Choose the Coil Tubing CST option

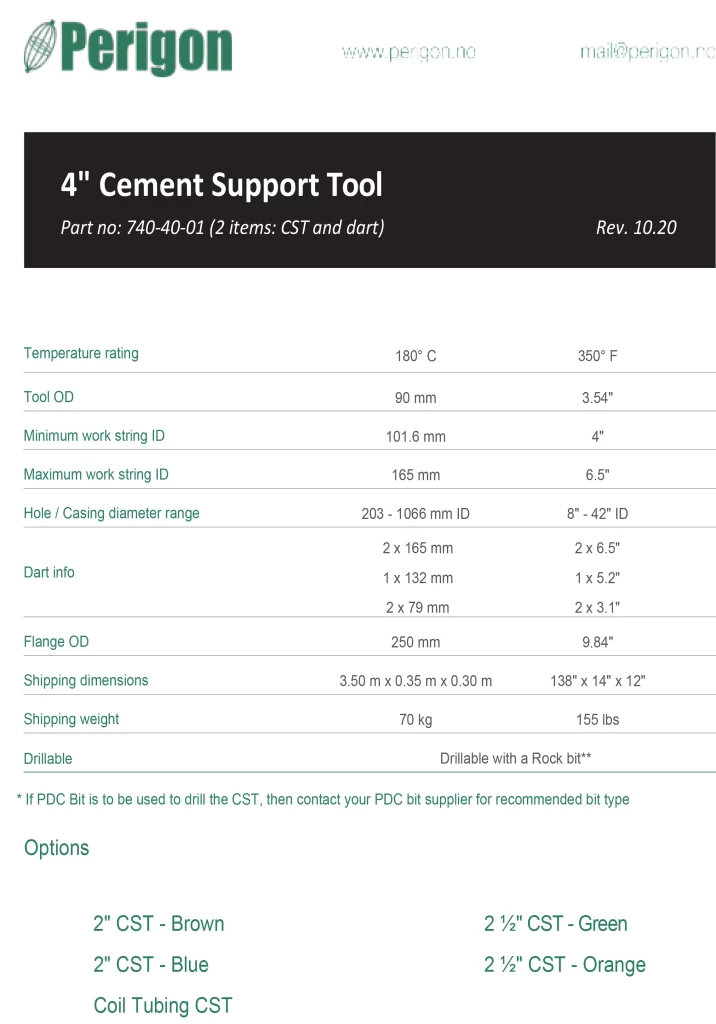tap(162, 1006)
